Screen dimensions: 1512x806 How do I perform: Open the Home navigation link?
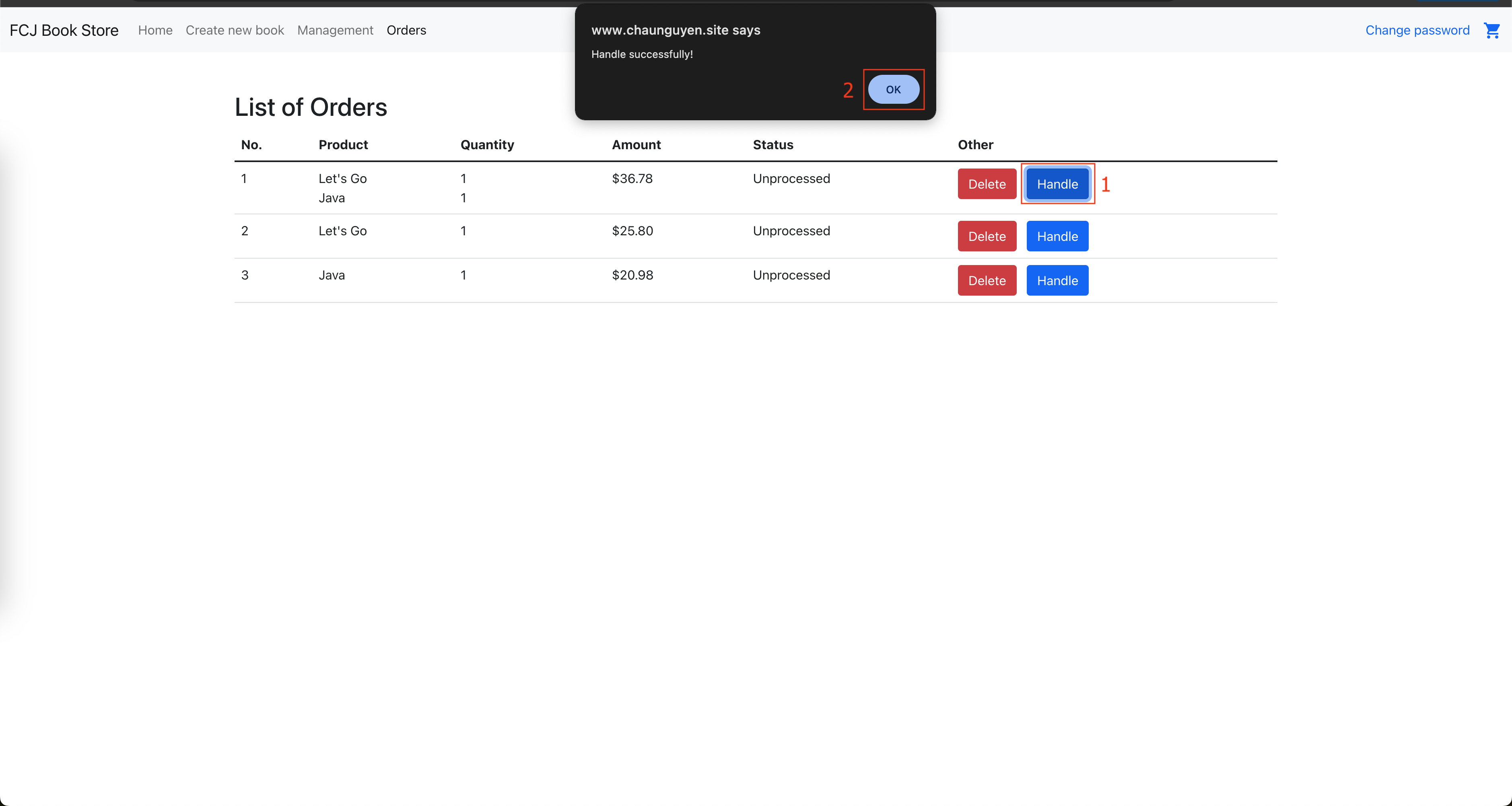click(x=155, y=30)
